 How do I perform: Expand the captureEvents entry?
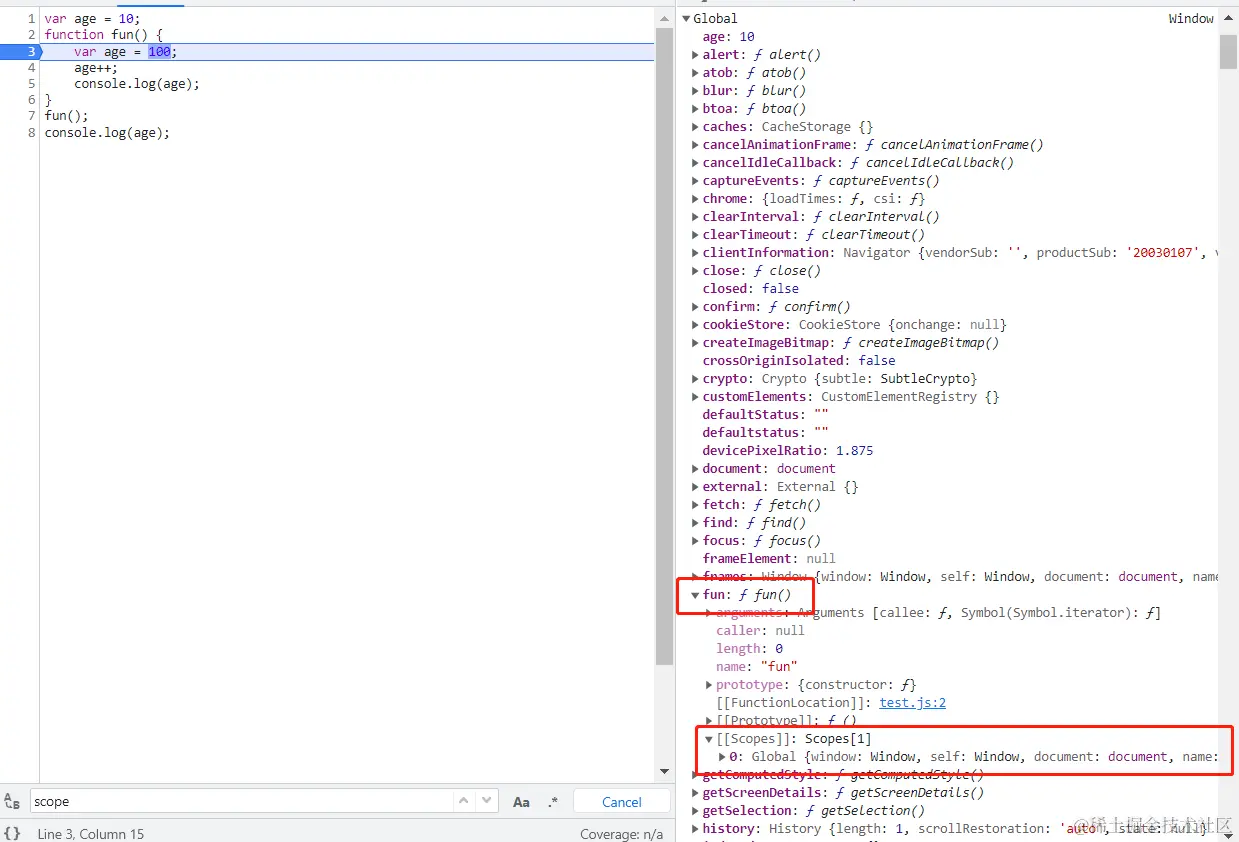[x=696, y=181]
